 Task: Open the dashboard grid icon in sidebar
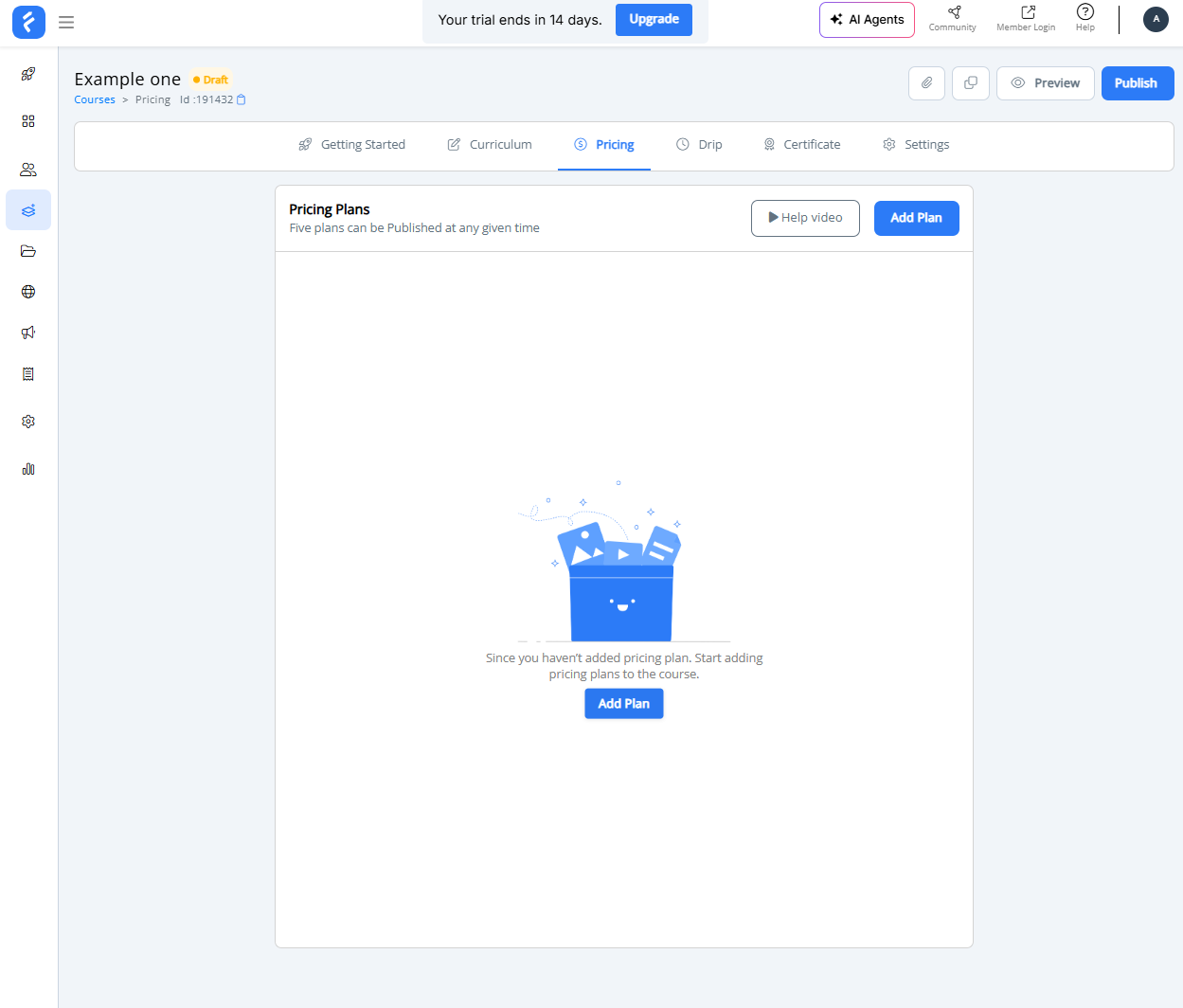pos(28,121)
